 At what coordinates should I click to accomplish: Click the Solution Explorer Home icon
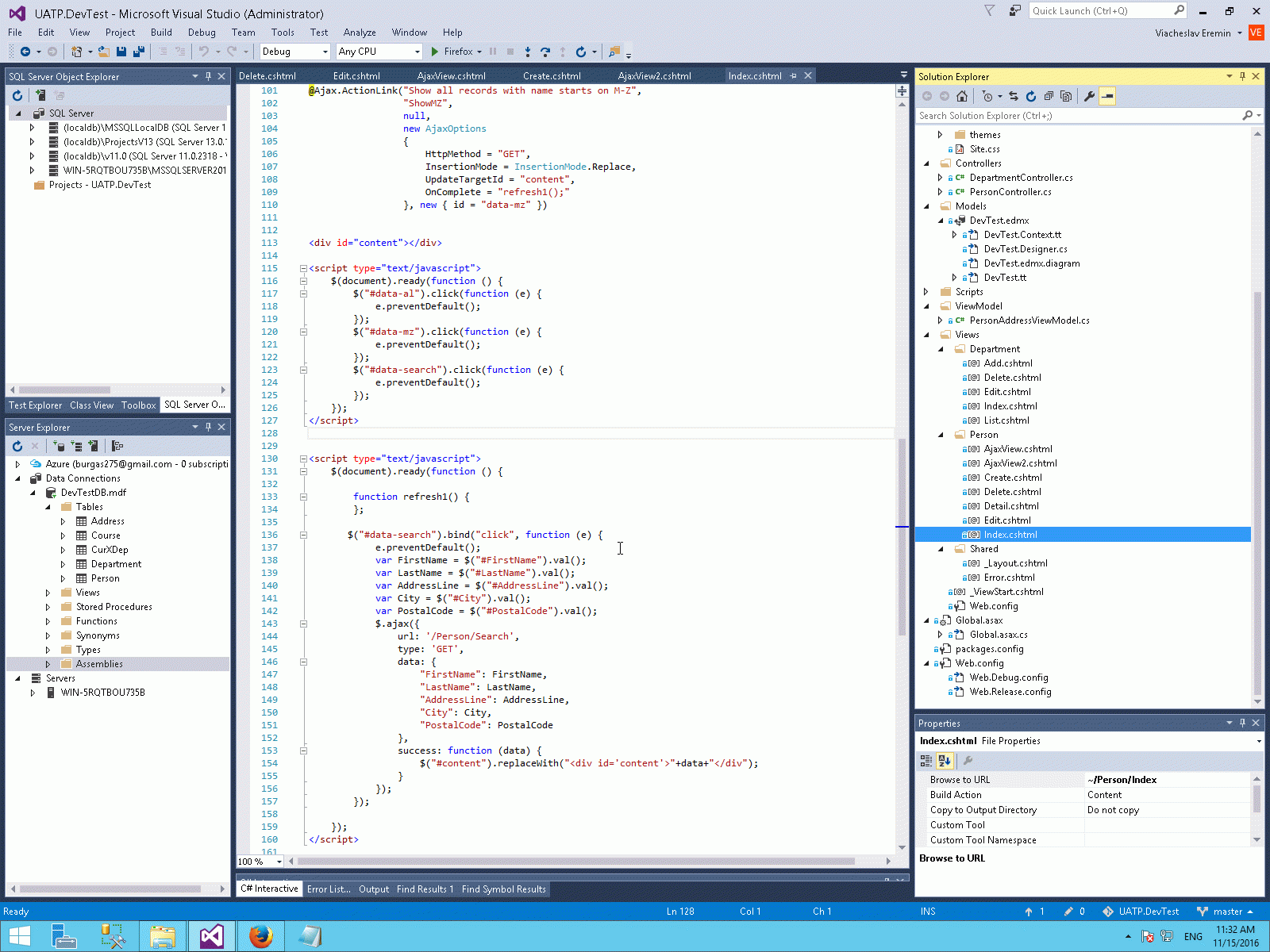pos(962,96)
